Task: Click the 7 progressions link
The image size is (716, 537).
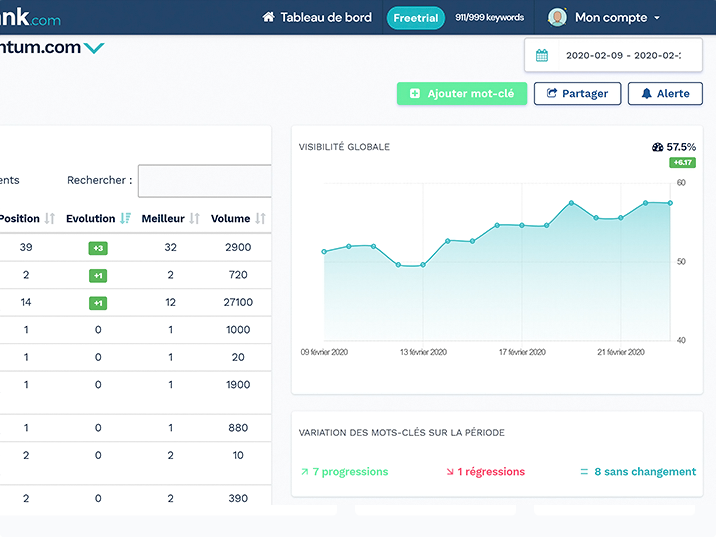Action: [x=343, y=472]
